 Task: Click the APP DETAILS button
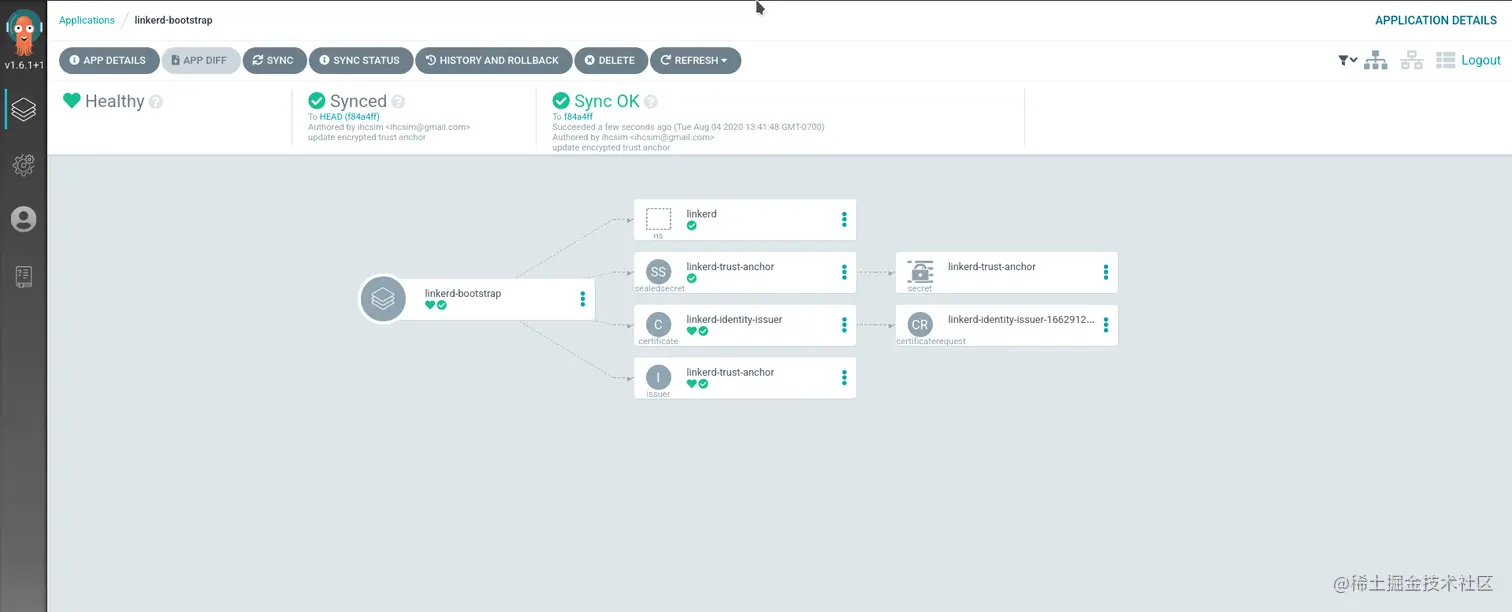point(109,60)
